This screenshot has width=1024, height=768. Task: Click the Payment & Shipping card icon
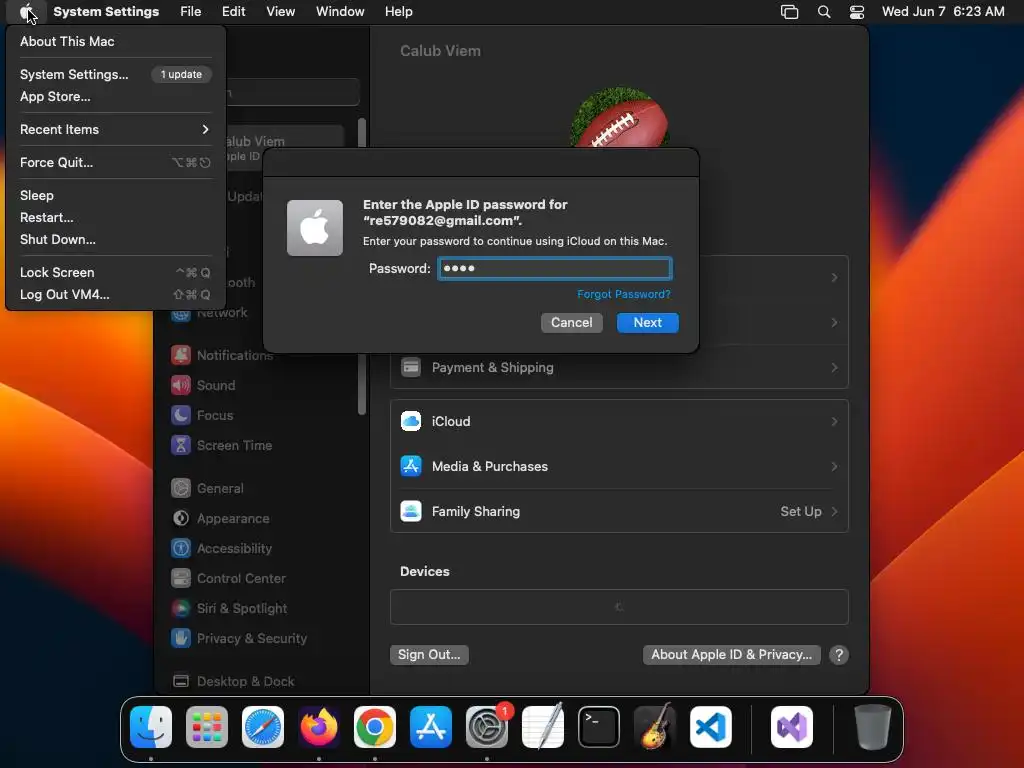[x=411, y=368]
